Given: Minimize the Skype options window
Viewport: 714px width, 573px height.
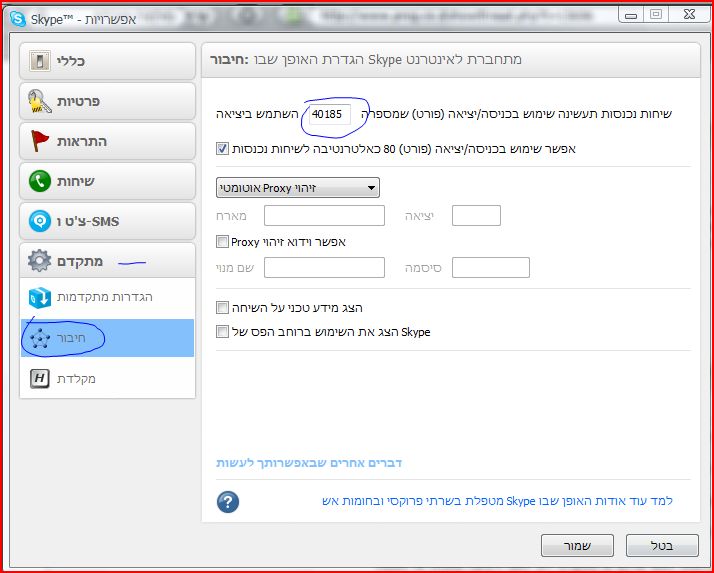Looking at the screenshot, I should [x=631, y=15].
